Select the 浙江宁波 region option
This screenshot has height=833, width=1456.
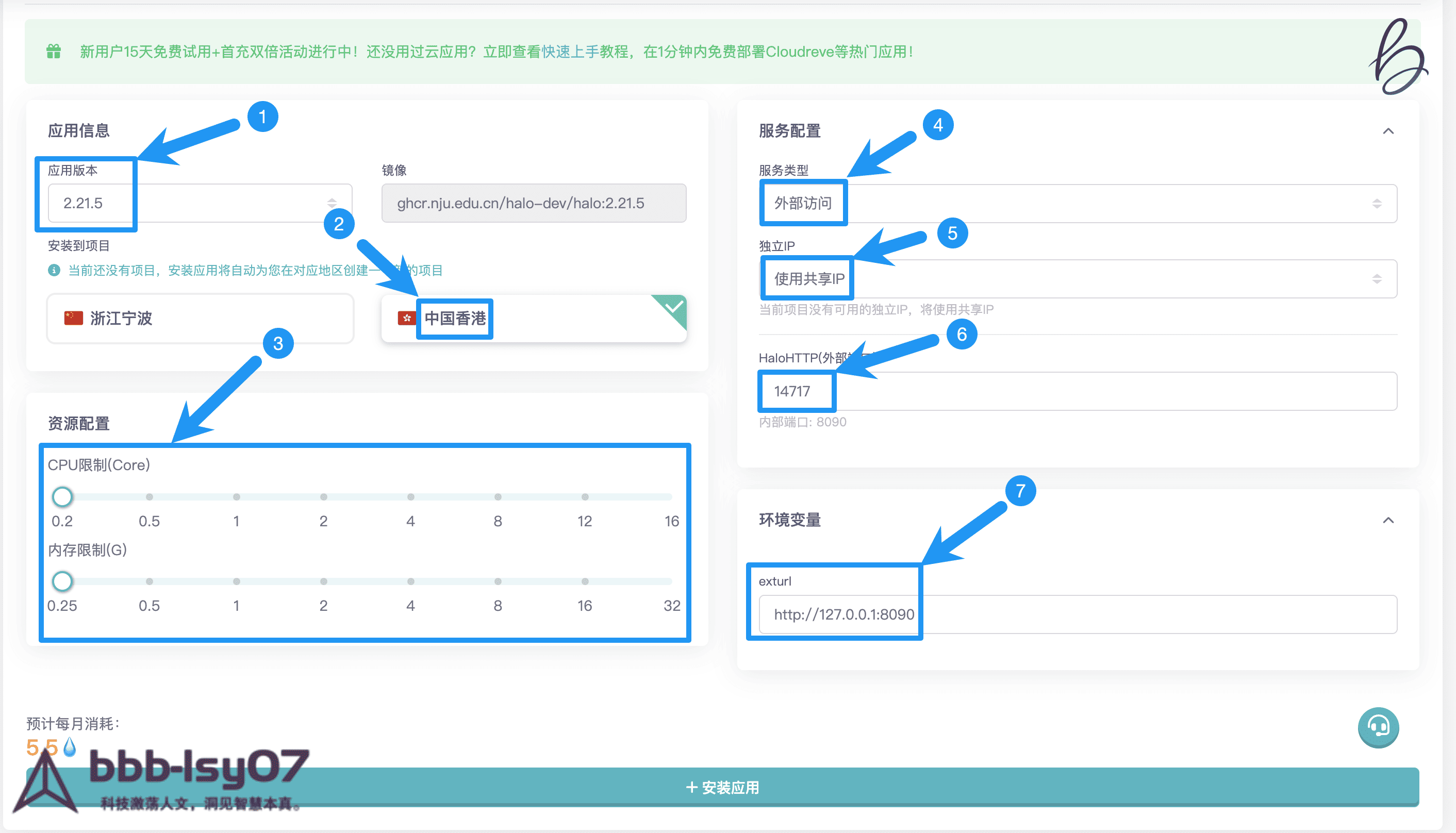point(200,319)
